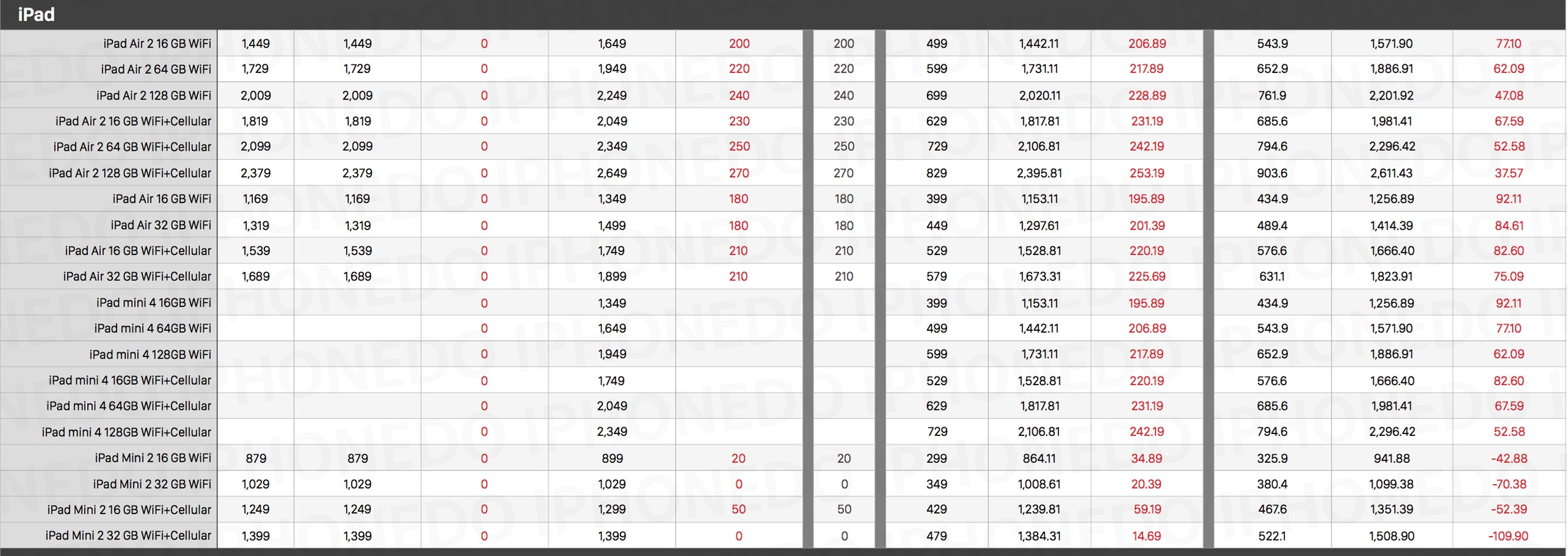Select the red 201.39 cell
The height and width of the screenshot is (556, 1568).
click(x=1147, y=226)
